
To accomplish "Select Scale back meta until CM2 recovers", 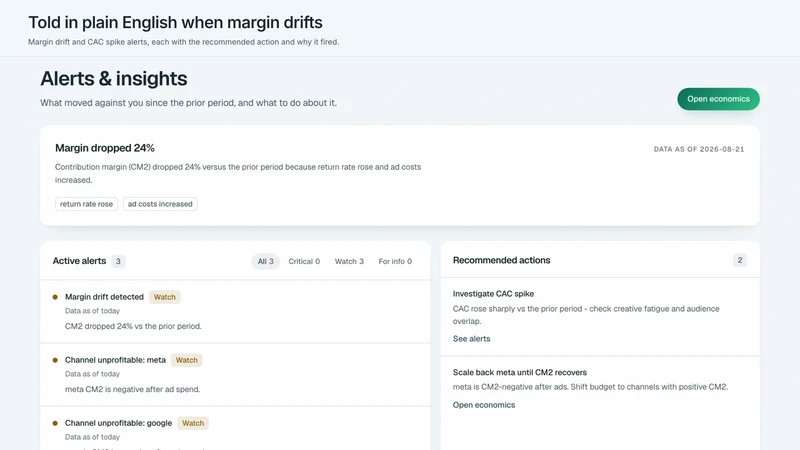I will (520, 372).
